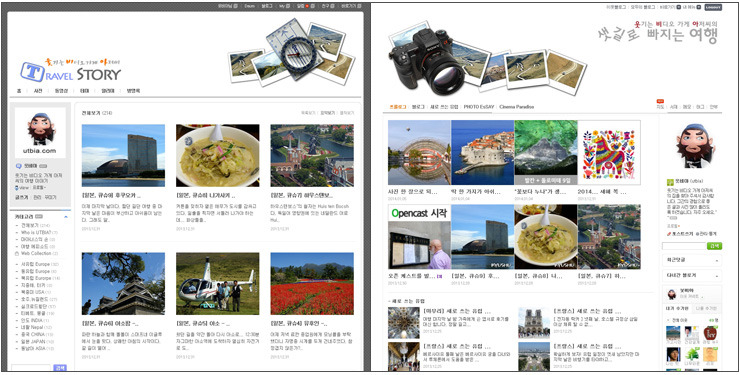Click 글쓰기 link under left profile
Screen dimensions: 740x375
click(21, 197)
